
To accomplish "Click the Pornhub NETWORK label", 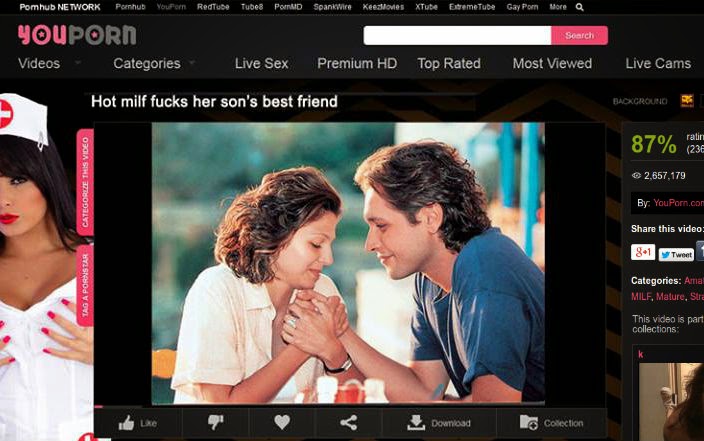I will [60, 7].
